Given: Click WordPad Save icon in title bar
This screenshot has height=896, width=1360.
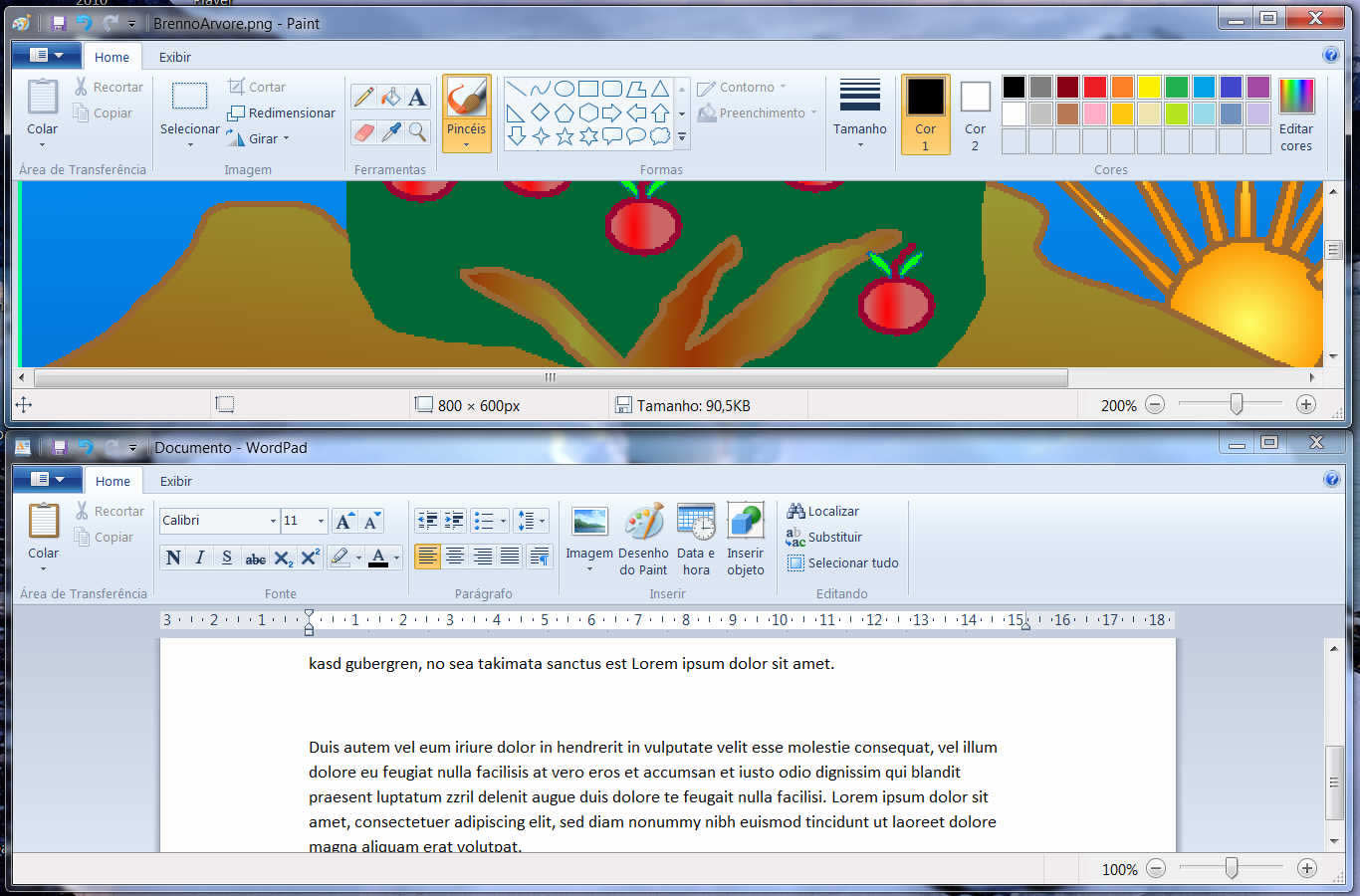Looking at the screenshot, I should pos(60,447).
